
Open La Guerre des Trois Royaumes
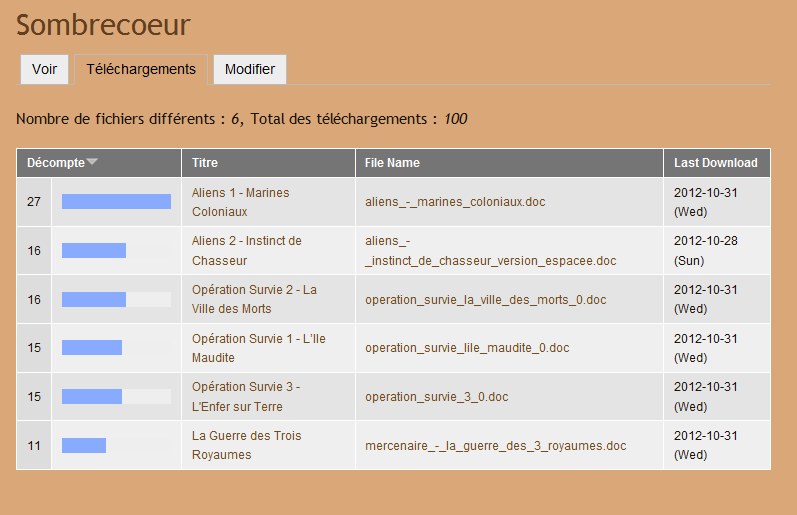pos(246,445)
